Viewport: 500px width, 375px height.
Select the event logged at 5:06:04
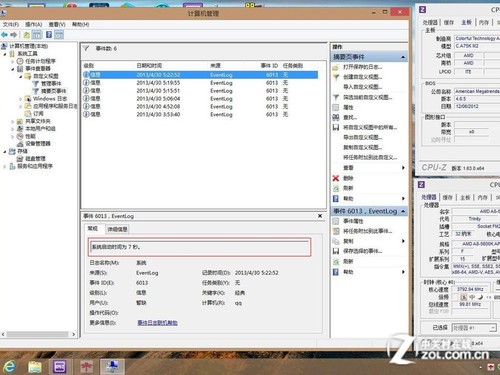(x=200, y=99)
